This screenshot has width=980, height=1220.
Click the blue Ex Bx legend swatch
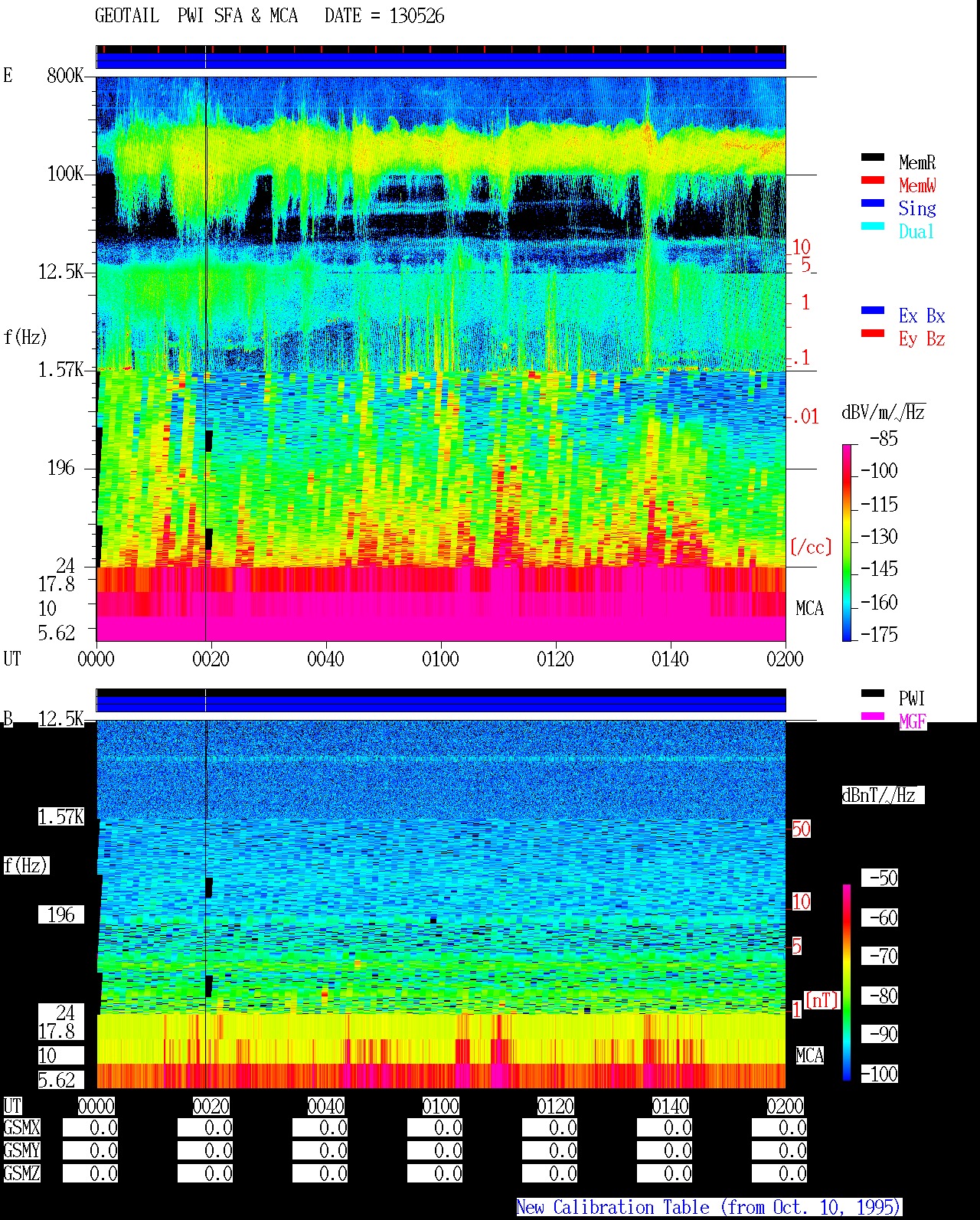(x=872, y=311)
